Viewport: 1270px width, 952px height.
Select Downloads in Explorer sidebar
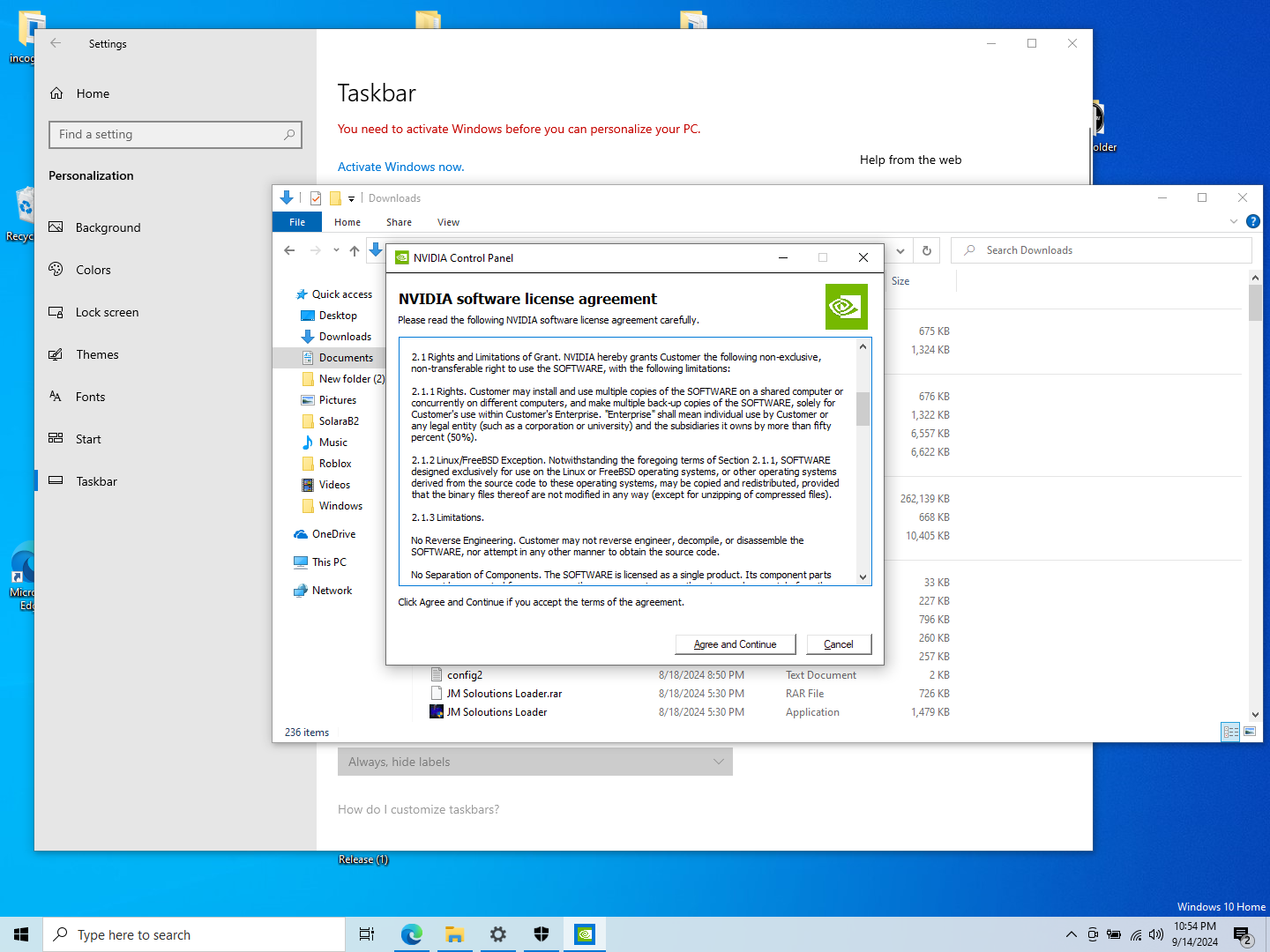click(x=345, y=337)
